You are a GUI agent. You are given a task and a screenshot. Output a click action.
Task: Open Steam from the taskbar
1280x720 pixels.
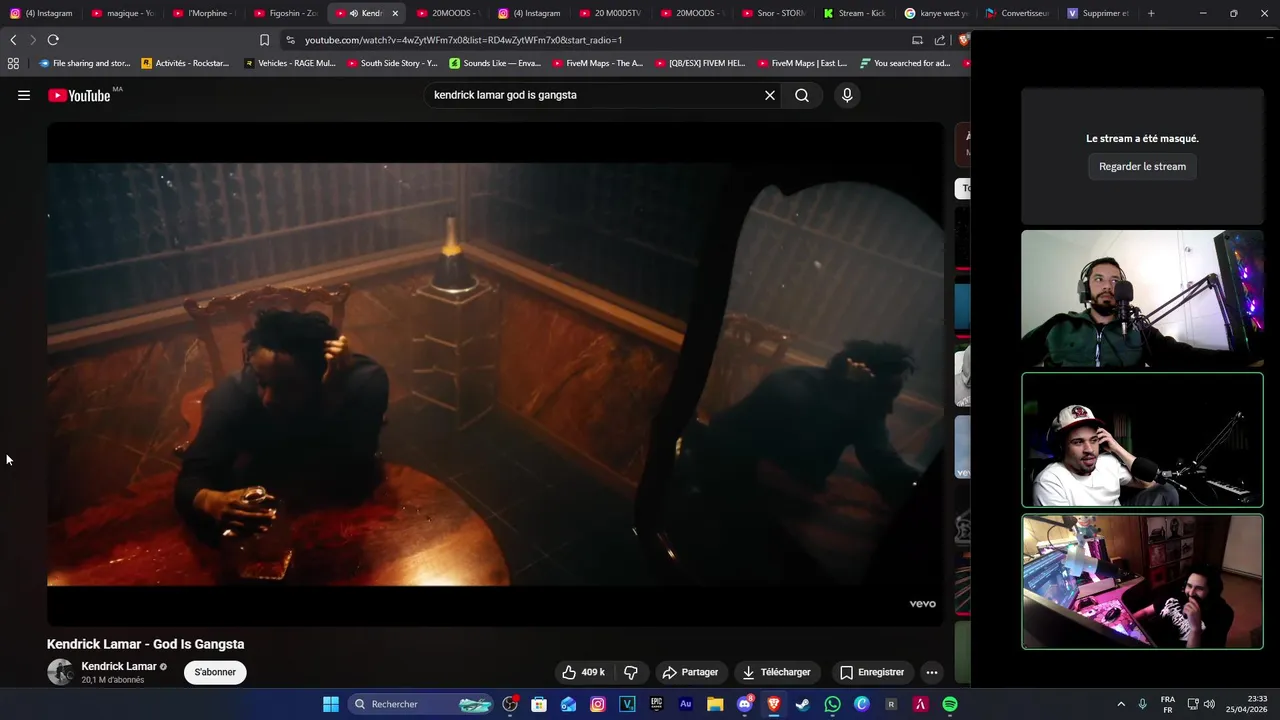(x=802, y=704)
